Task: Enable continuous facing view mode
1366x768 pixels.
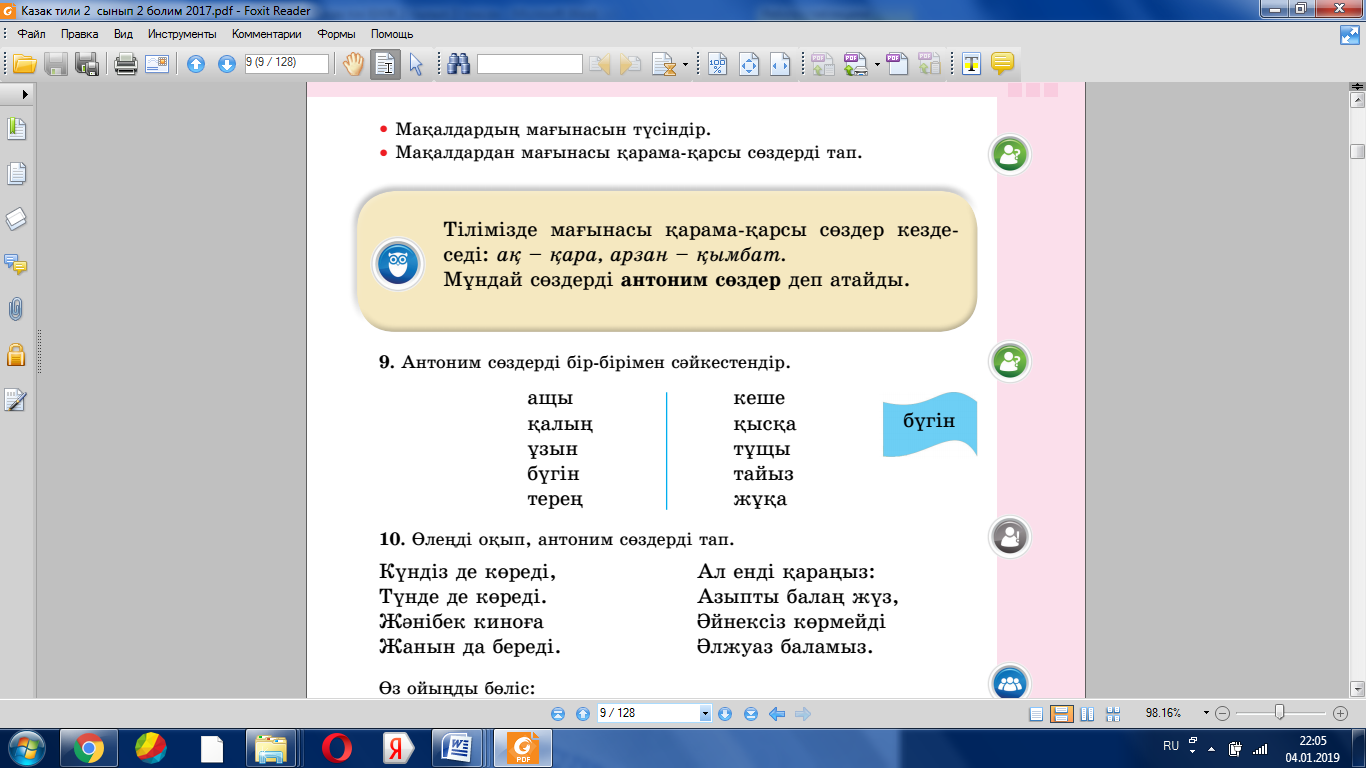Action: coord(1113,714)
